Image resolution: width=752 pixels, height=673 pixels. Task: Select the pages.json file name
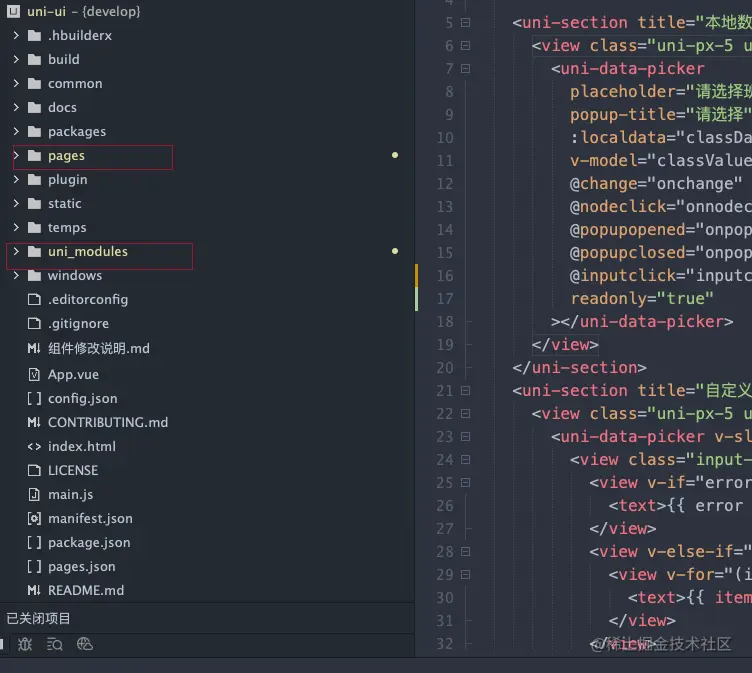tap(82, 567)
